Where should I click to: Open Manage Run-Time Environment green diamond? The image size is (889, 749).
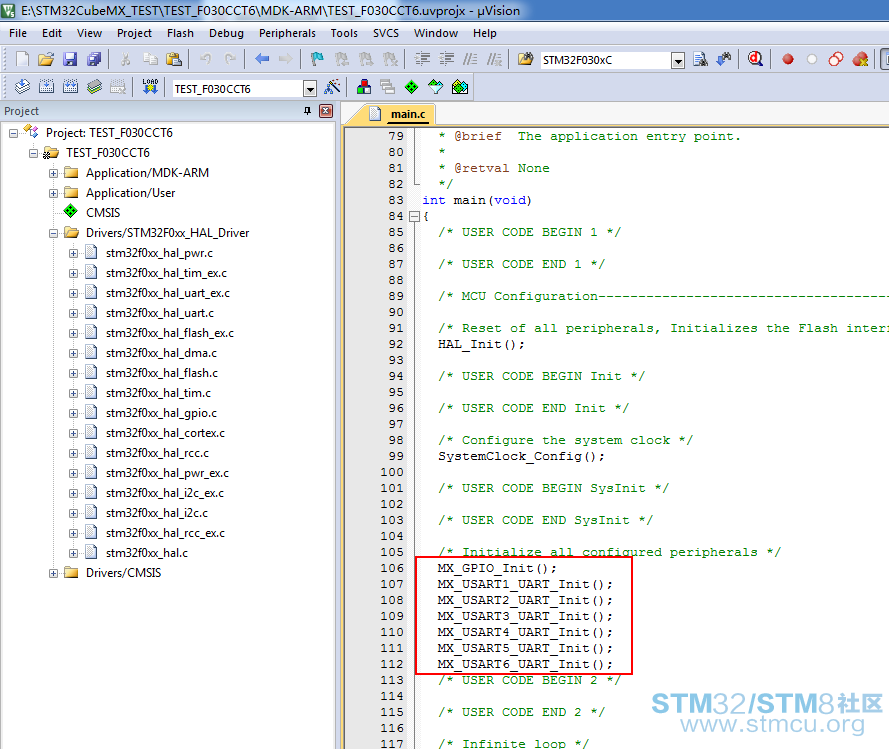click(x=412, y=87)
